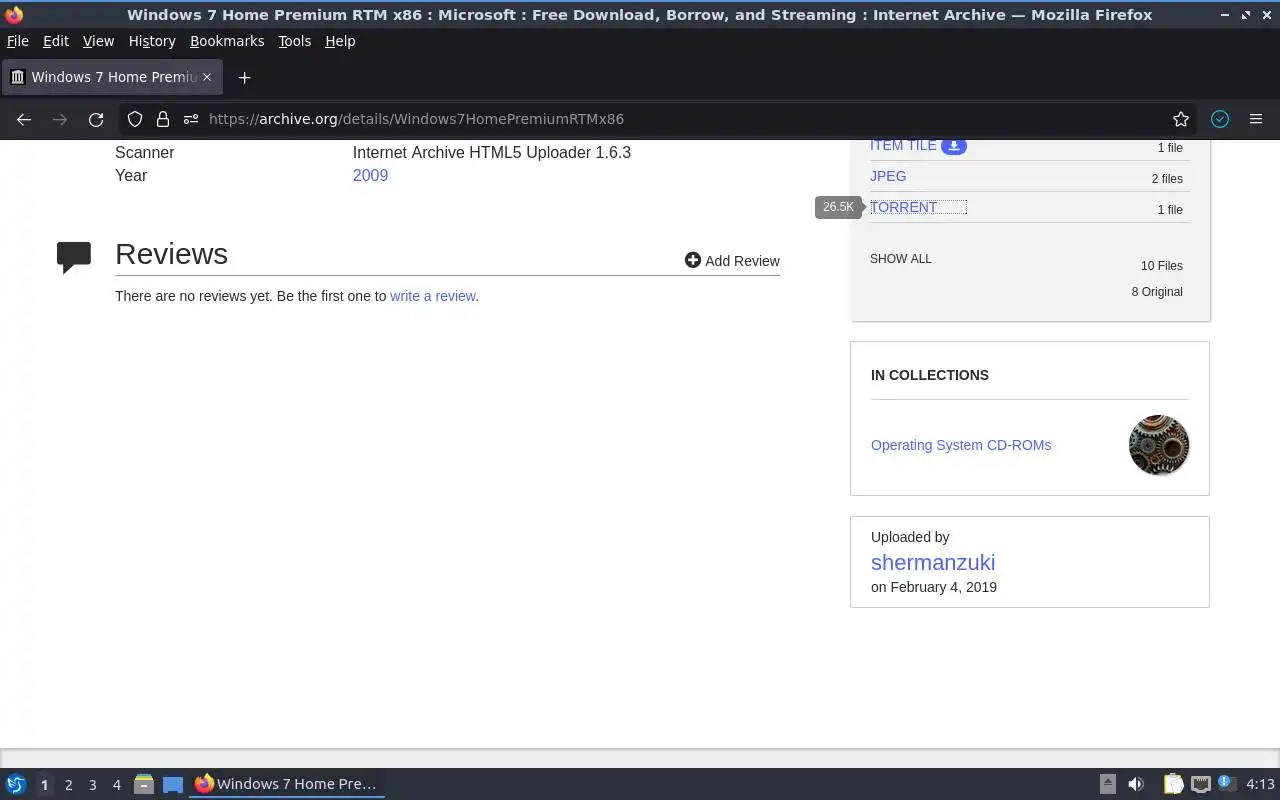Open the clipboard tray icon

[x=1173, y=784]
